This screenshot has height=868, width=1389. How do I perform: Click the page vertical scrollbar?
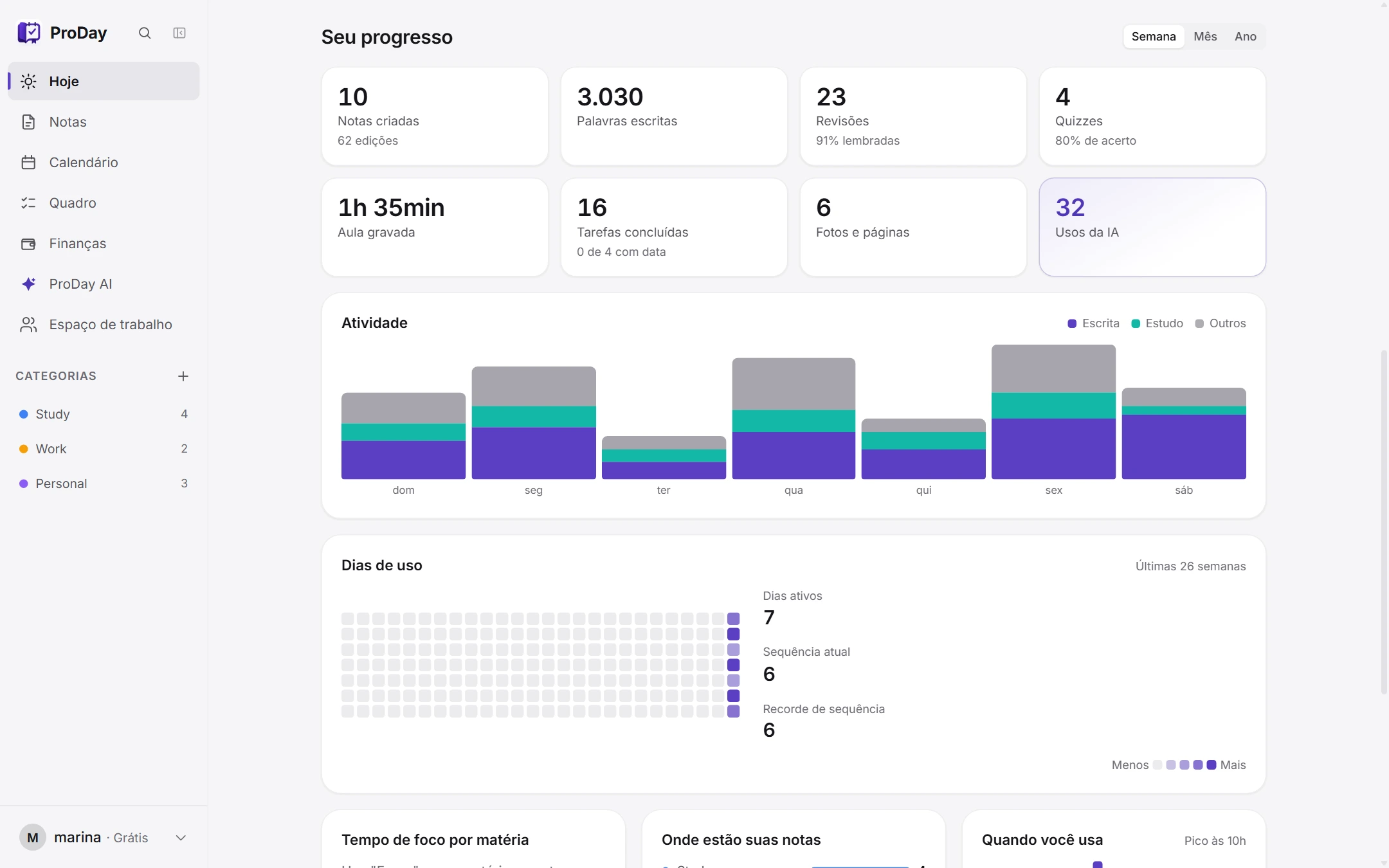click(1384, 522)
